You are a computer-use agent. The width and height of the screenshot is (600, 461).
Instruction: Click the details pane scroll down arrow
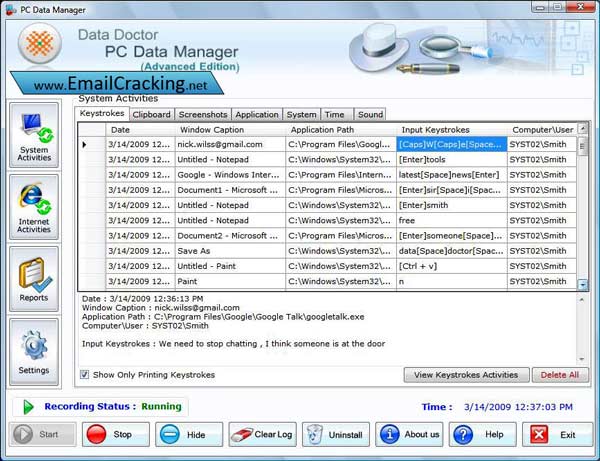tap(582, 359)
